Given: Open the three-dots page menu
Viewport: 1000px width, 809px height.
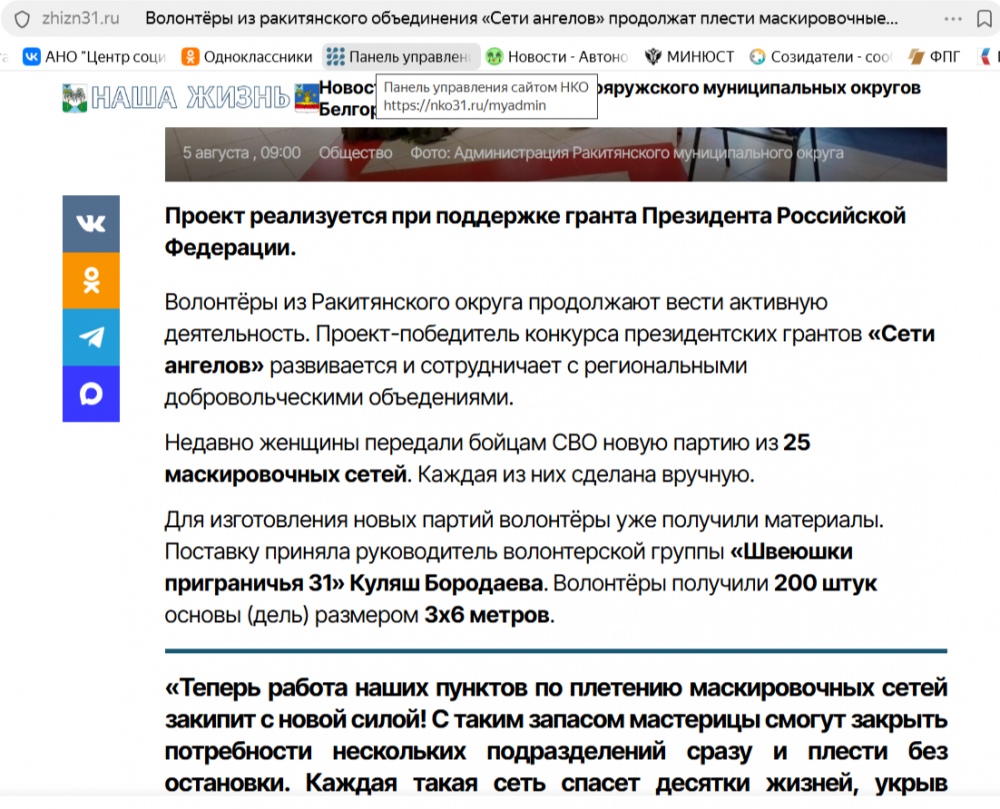Looking at the screenshot, I should pos(953,19).
